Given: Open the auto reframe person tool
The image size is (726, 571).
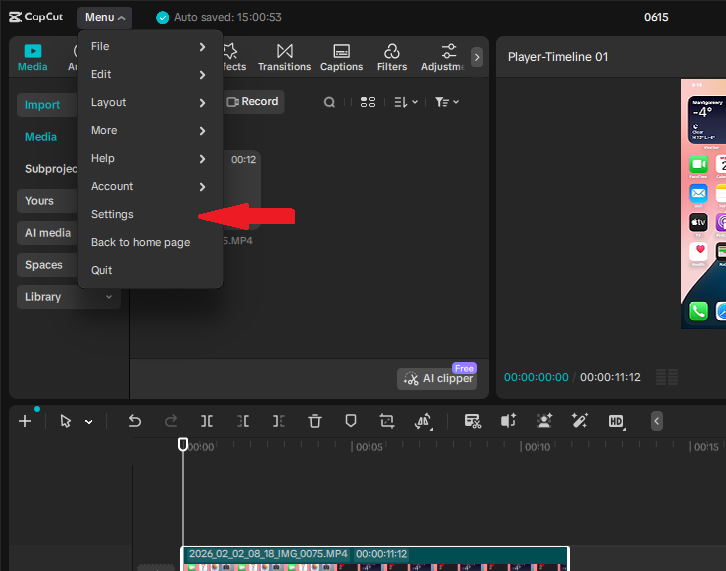Looking at the screenshot, I should click(544, 421).
